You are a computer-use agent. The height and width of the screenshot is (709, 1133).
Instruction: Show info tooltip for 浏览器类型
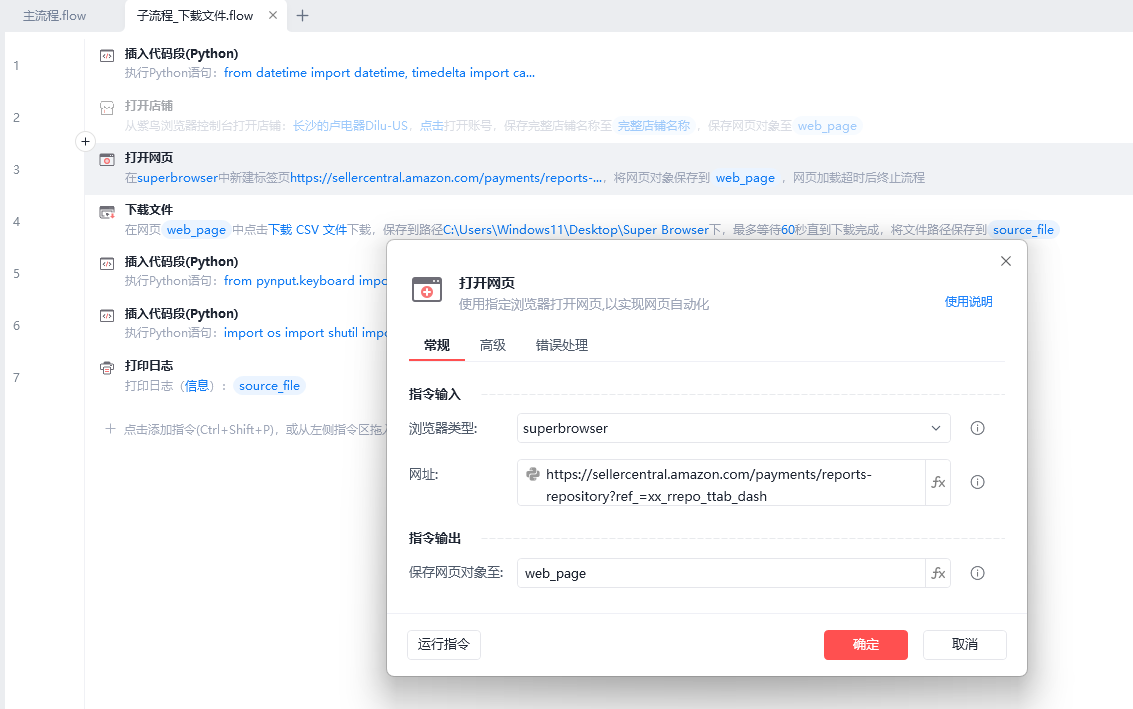tap(978, 428)
